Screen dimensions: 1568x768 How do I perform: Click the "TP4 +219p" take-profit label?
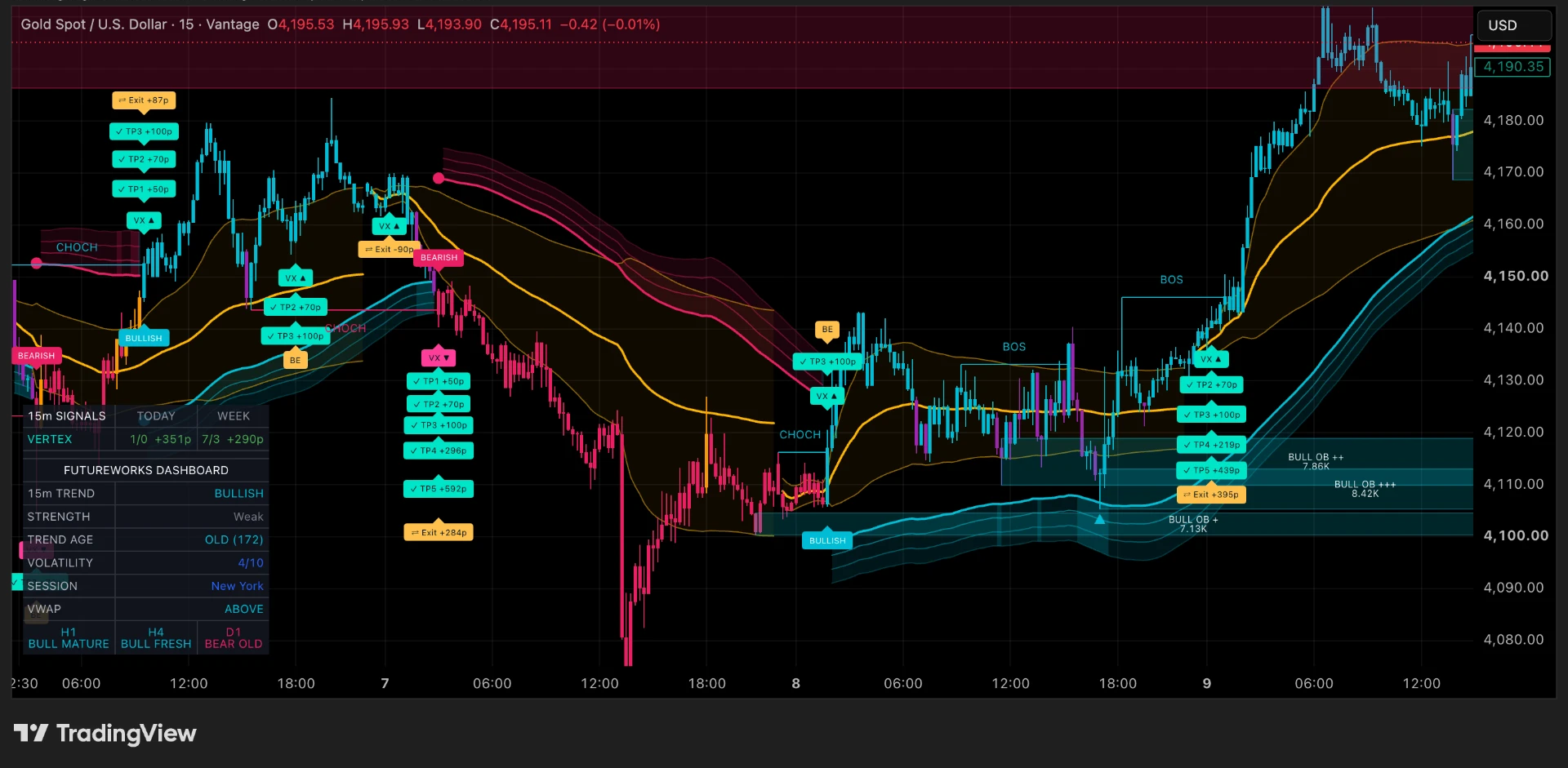click(1211, 445)
